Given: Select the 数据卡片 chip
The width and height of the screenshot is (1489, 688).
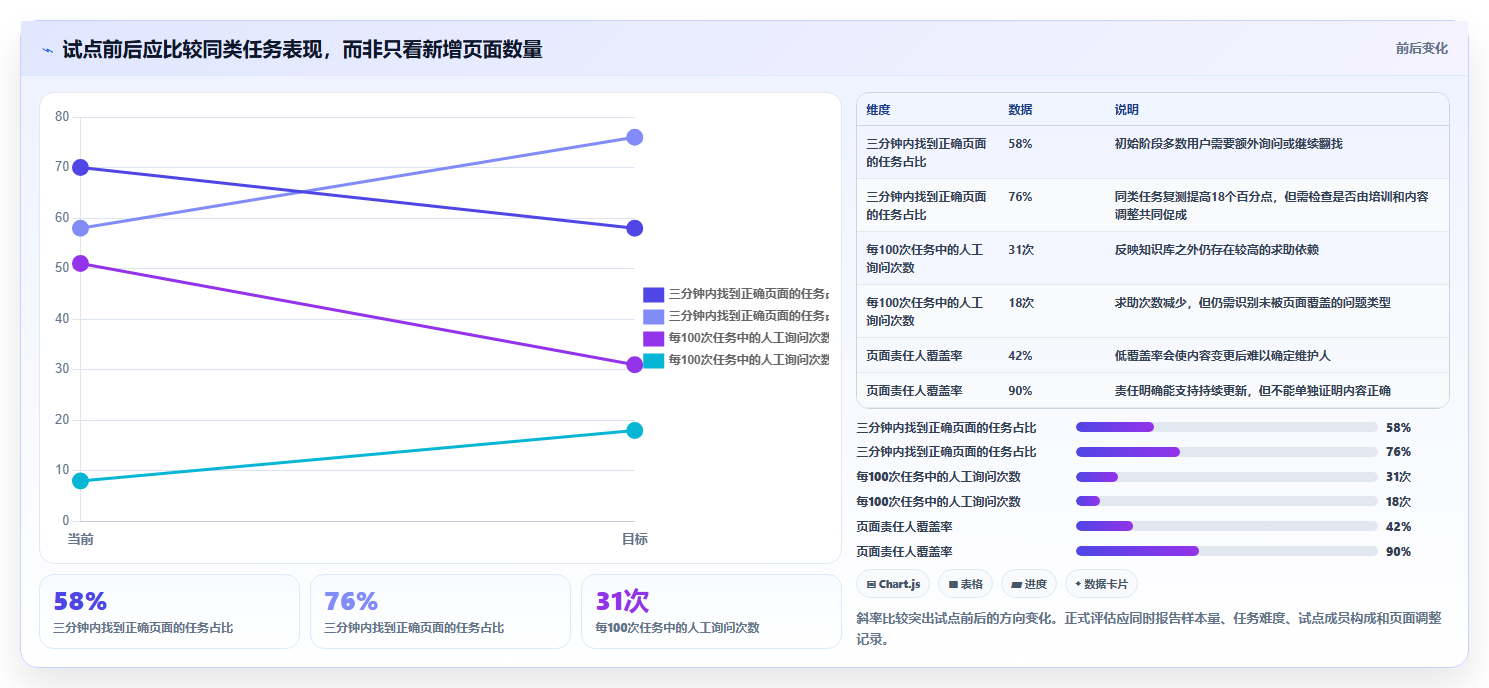Looking at the screenshot, I should click(1101, 584).
